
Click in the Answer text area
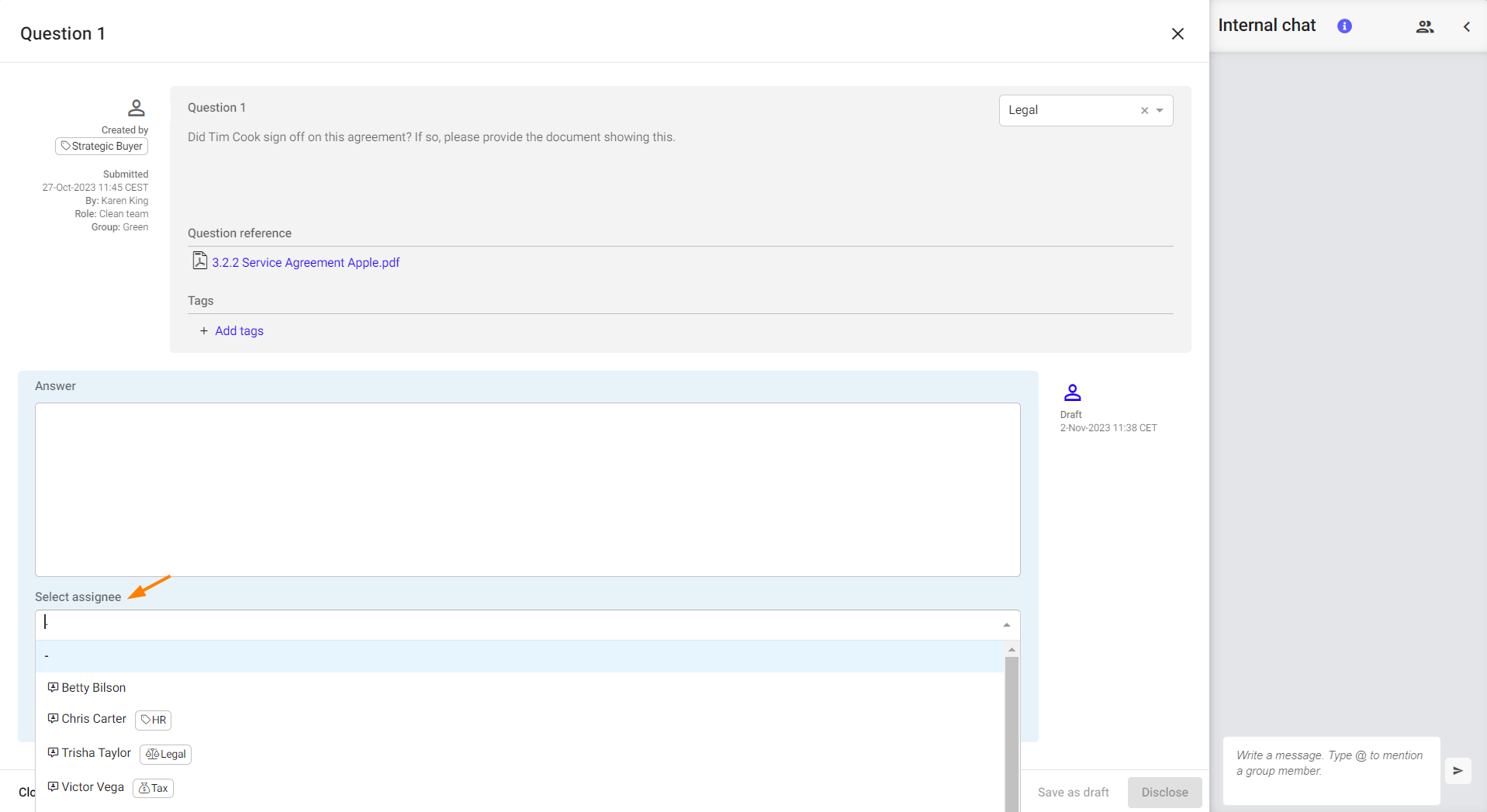tap(527, 489)
